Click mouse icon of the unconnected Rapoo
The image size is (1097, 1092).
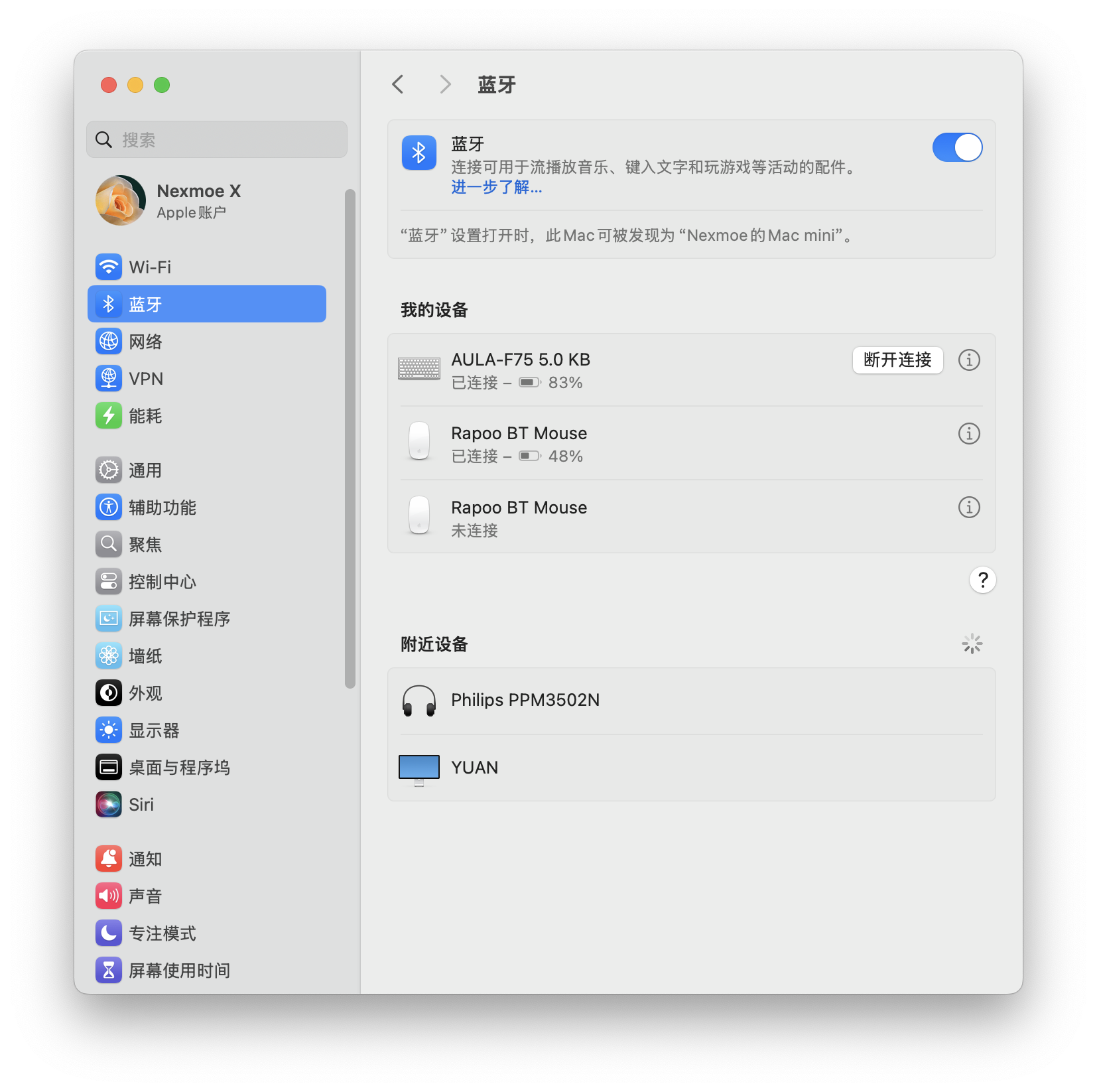pos(419,515)
